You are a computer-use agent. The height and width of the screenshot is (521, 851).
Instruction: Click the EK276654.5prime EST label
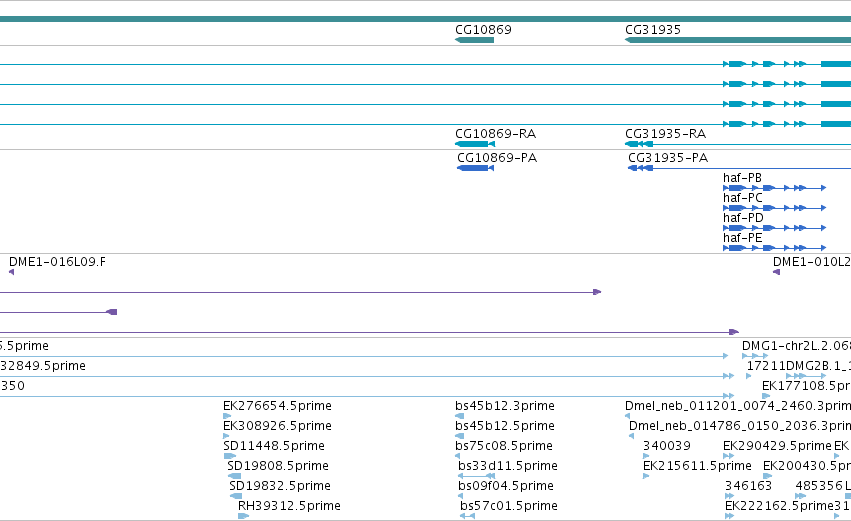point(277,406)
